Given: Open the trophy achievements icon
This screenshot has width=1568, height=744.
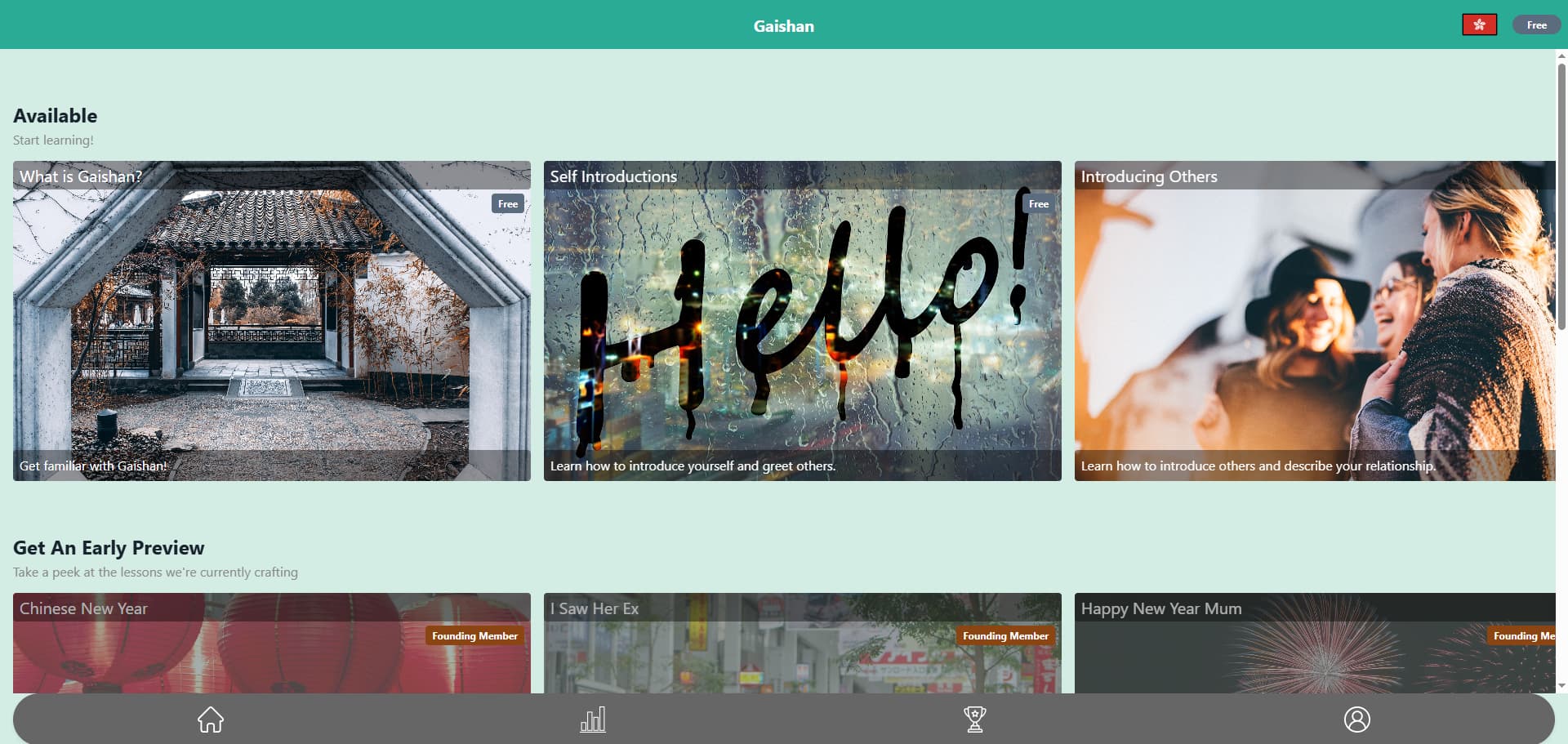Looking at the screenshot, I should point(974,719).
